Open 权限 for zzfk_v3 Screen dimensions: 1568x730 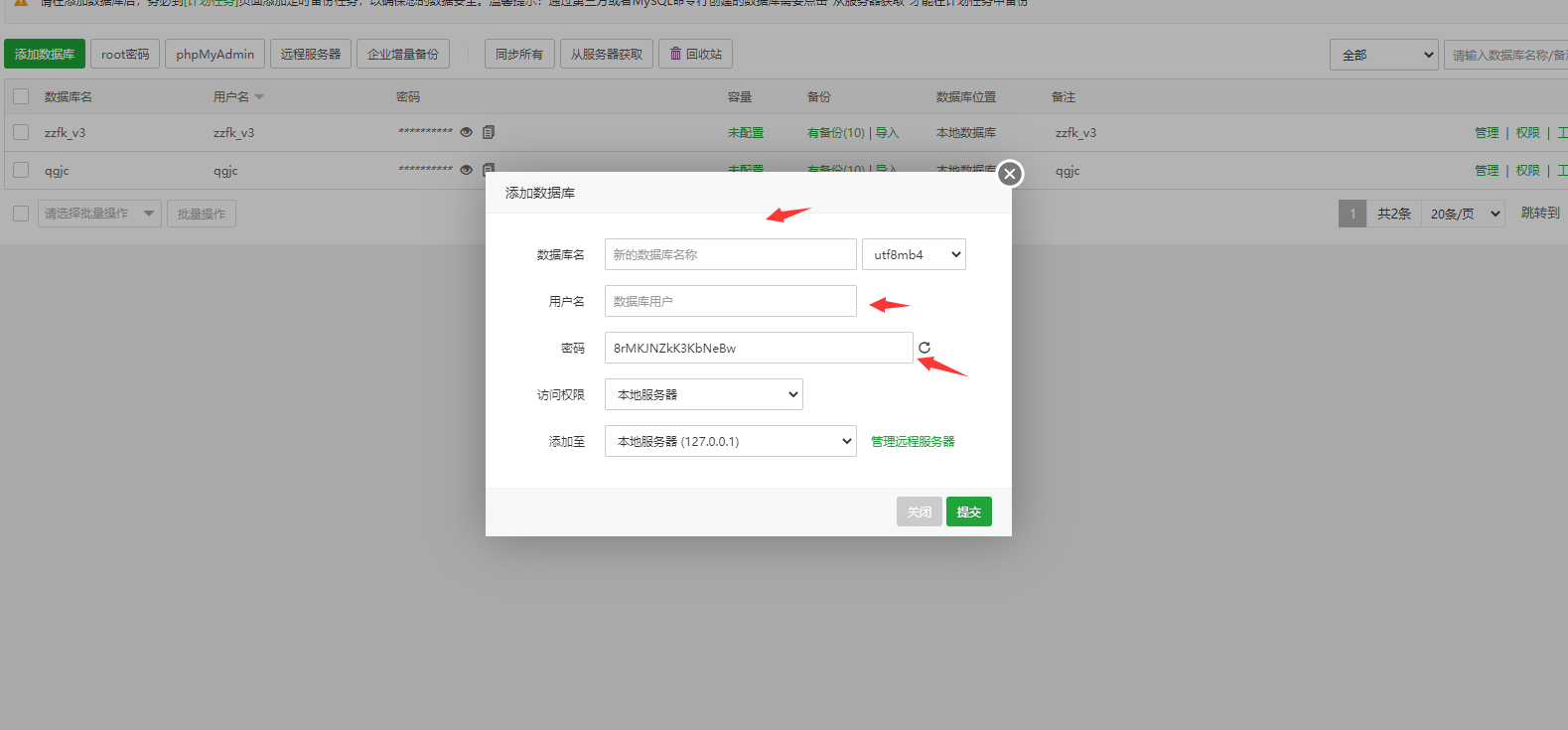coord(1527,132)
